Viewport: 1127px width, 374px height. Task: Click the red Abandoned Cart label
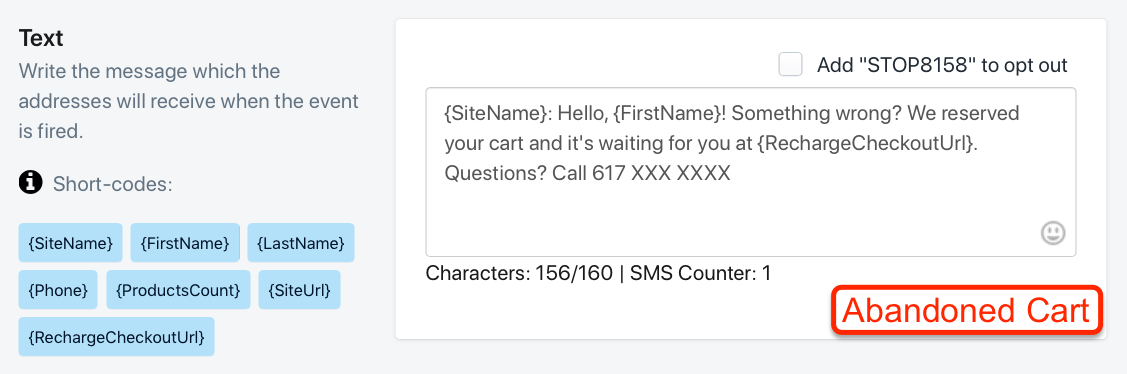click(x=966, y=311)
